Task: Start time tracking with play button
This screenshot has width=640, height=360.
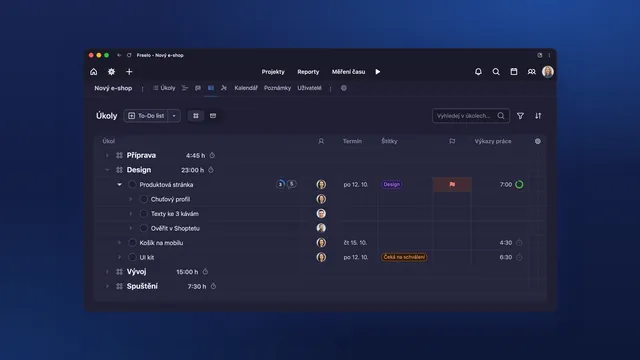Action: [x=378, y=72]
